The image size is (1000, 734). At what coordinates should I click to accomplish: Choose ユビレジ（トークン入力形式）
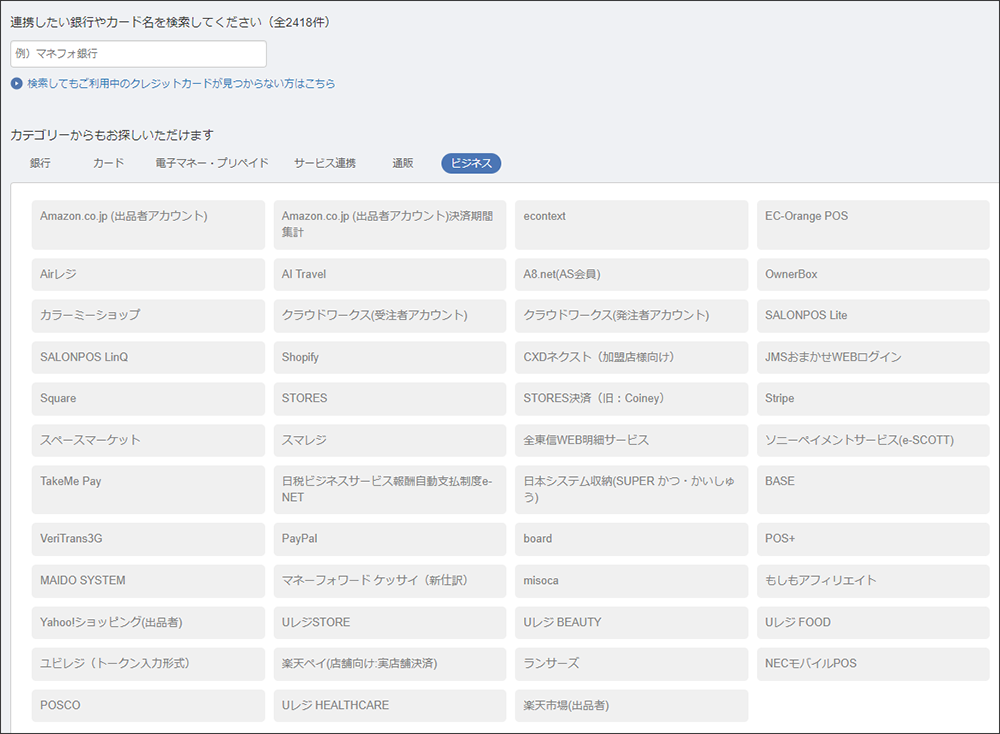(148, 664)
